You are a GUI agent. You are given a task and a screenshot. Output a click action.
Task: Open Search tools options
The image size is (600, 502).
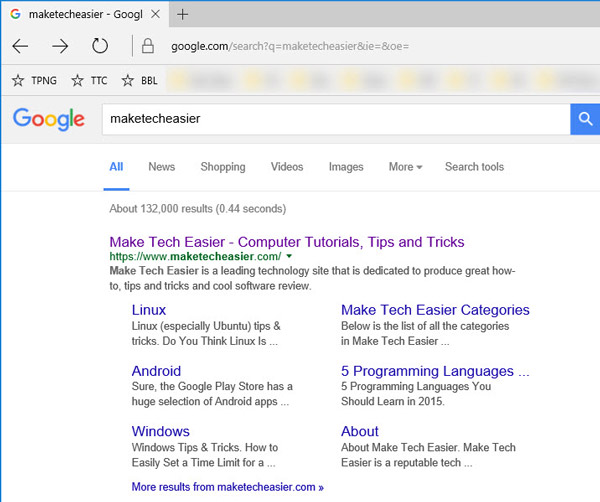(x=474, y=167)
